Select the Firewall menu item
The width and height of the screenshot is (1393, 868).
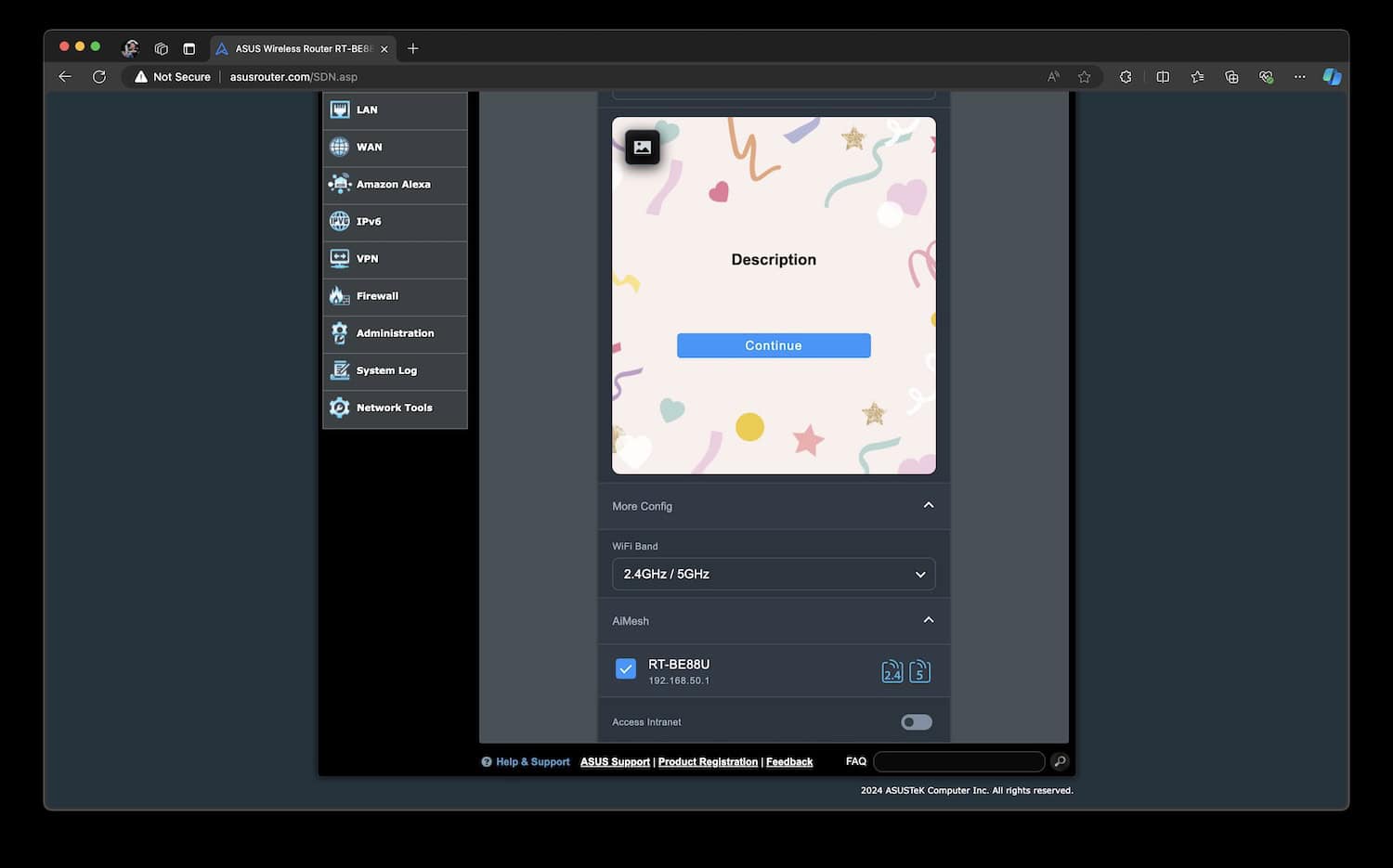pyautogui.click(x=395, y=296)
